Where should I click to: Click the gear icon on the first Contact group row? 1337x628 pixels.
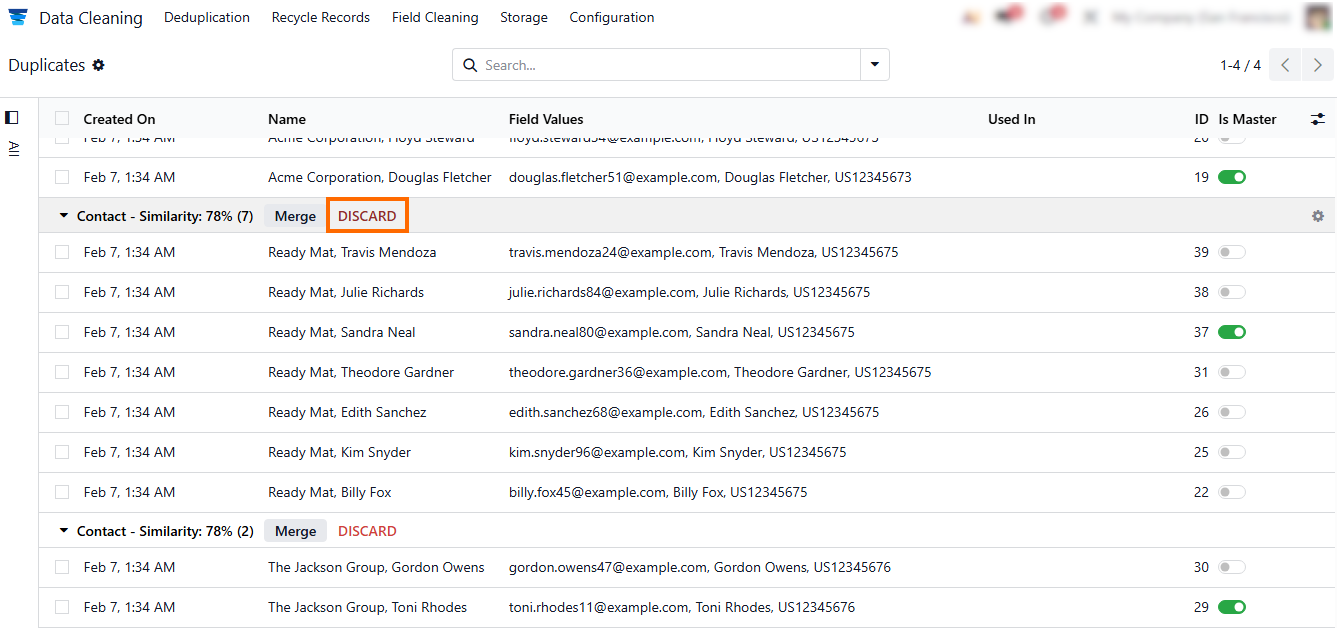(x=1318, y=216)
